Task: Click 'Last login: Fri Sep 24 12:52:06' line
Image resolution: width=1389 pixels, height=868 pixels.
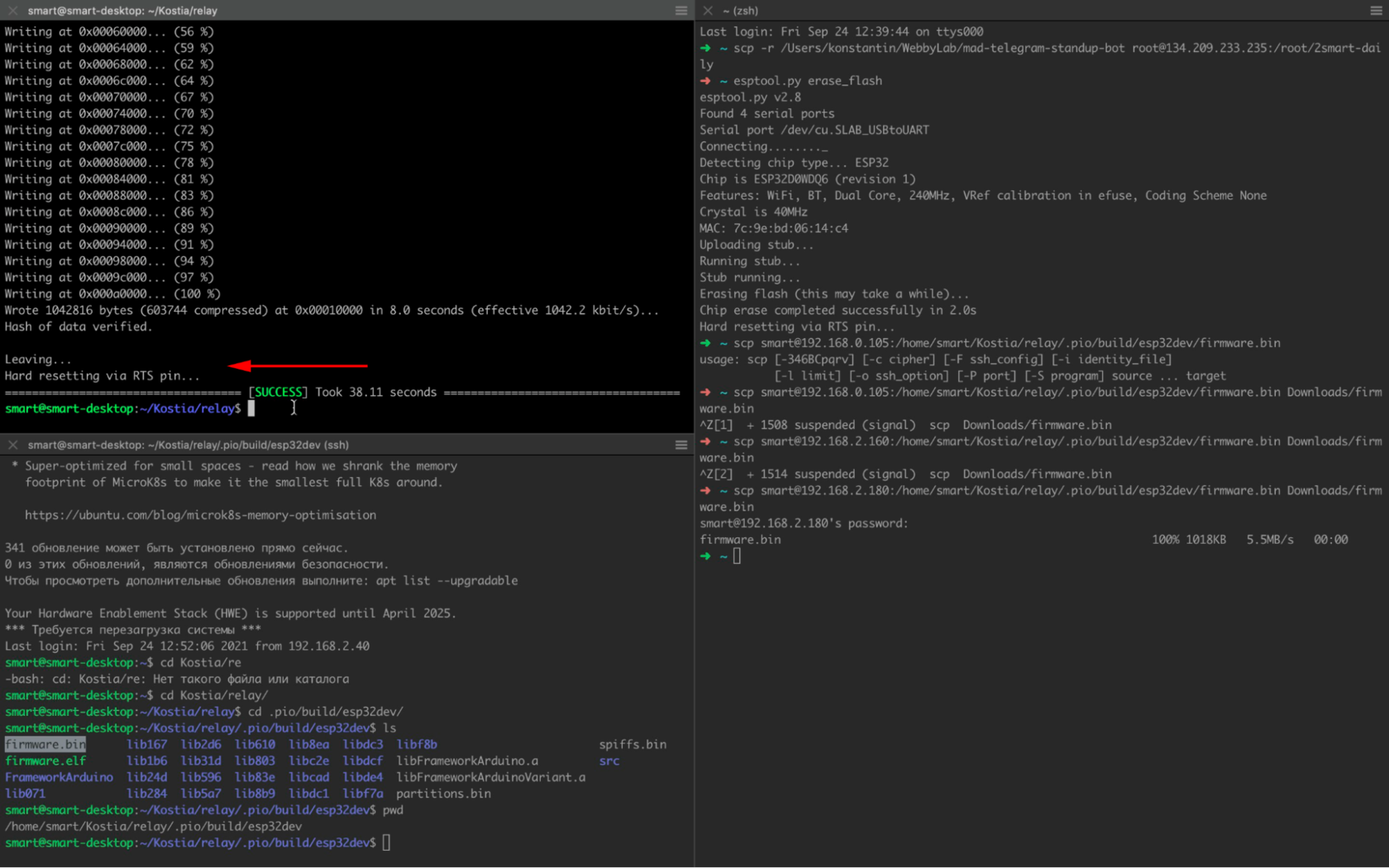Action: click(x=187, y=646)
